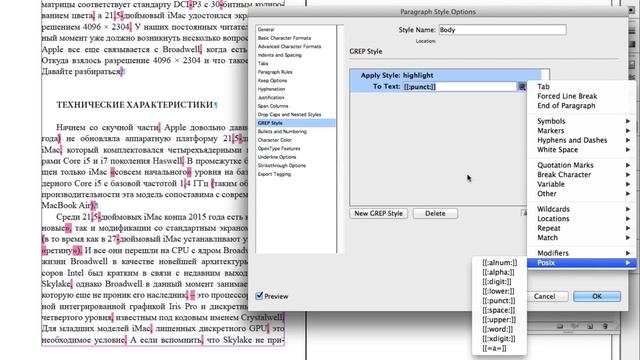Insert [[:xdigit:]] Posix class

pyautogui.click(x=499, y=339)
